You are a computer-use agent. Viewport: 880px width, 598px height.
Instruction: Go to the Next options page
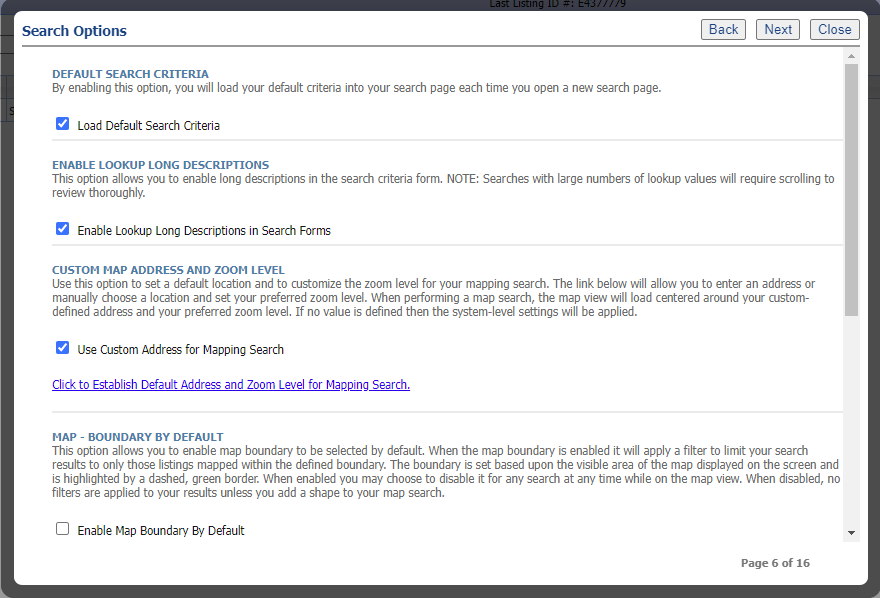pyautogui.click(x=778, y=30)
